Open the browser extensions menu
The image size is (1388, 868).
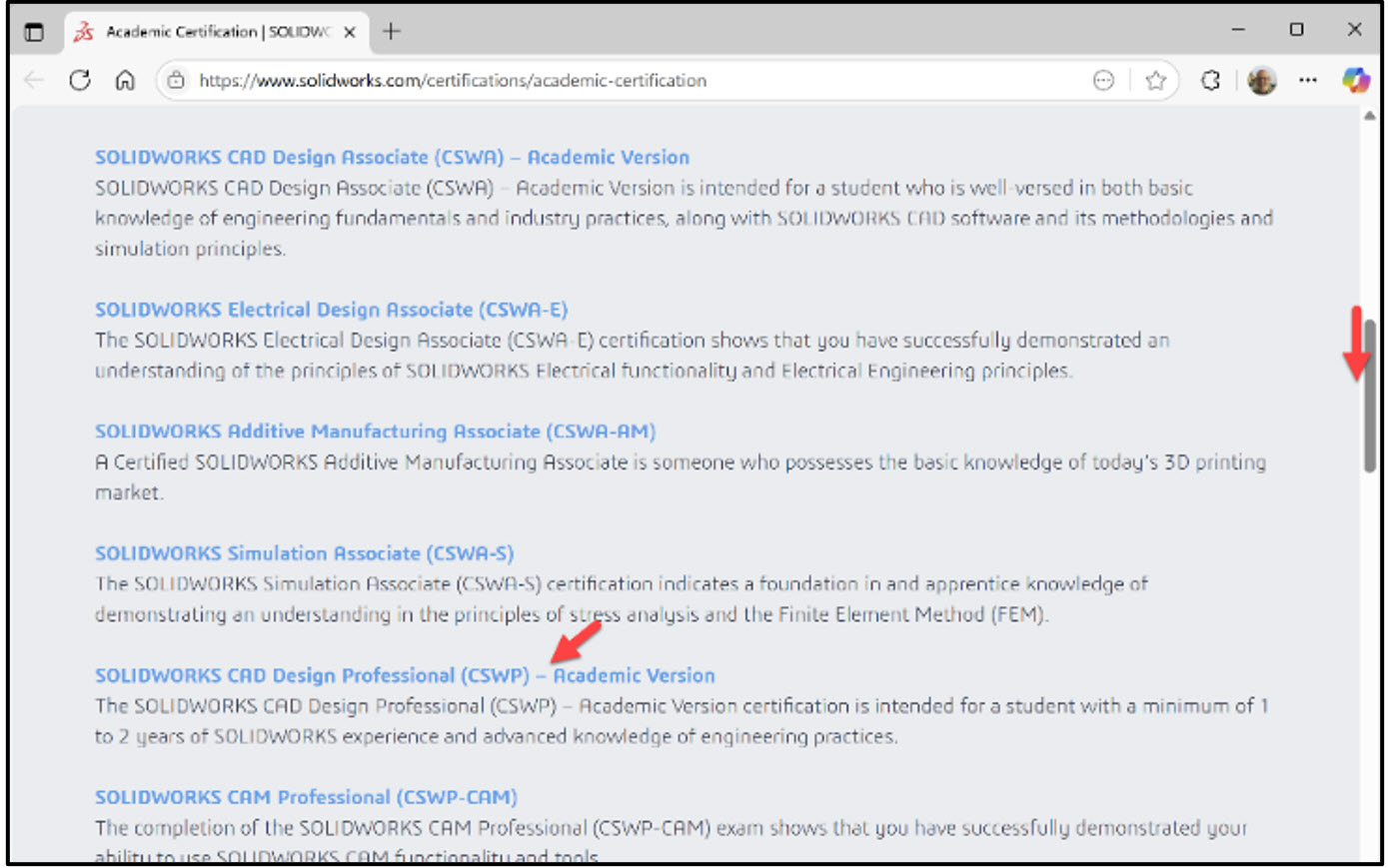1211,80
